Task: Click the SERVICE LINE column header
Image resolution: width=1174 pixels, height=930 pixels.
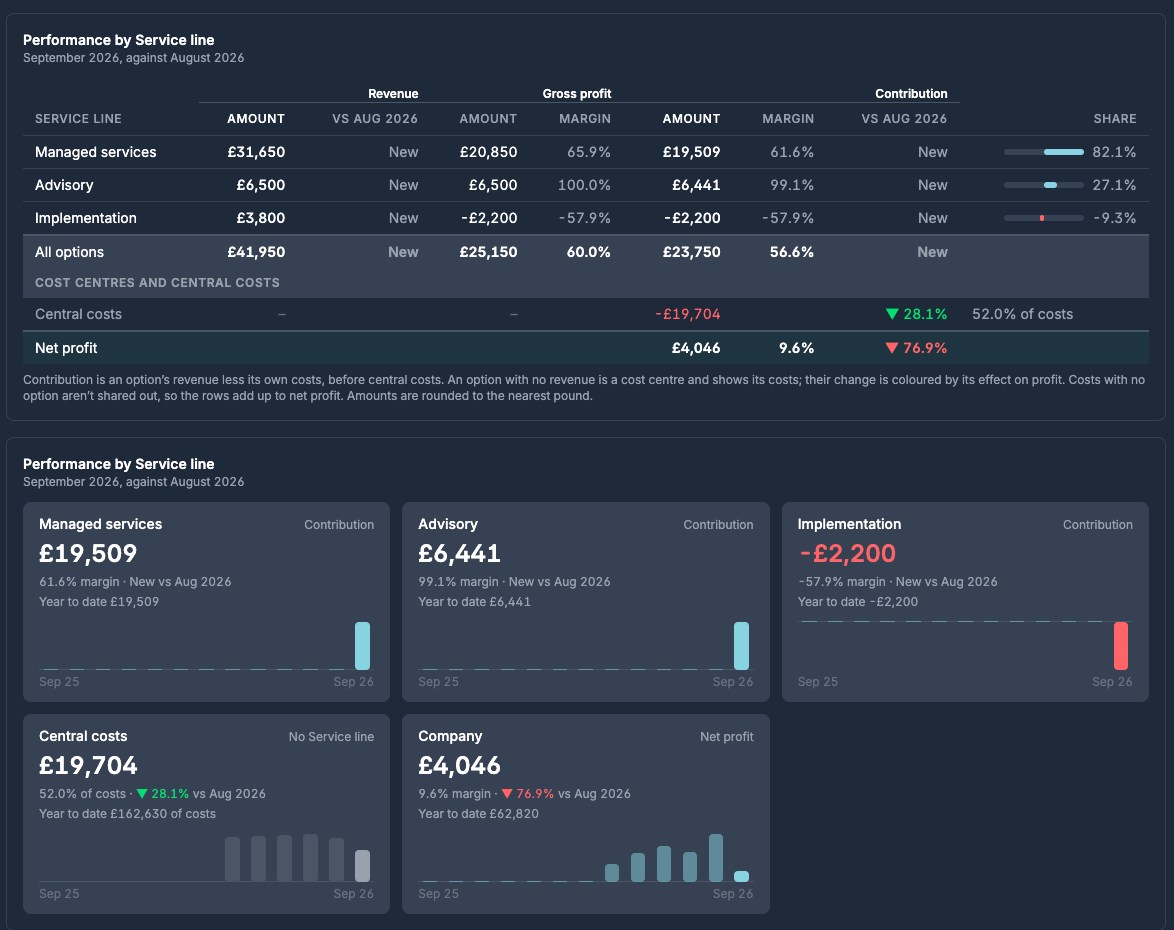Action: pyautogui.click(x=79, y=118)
